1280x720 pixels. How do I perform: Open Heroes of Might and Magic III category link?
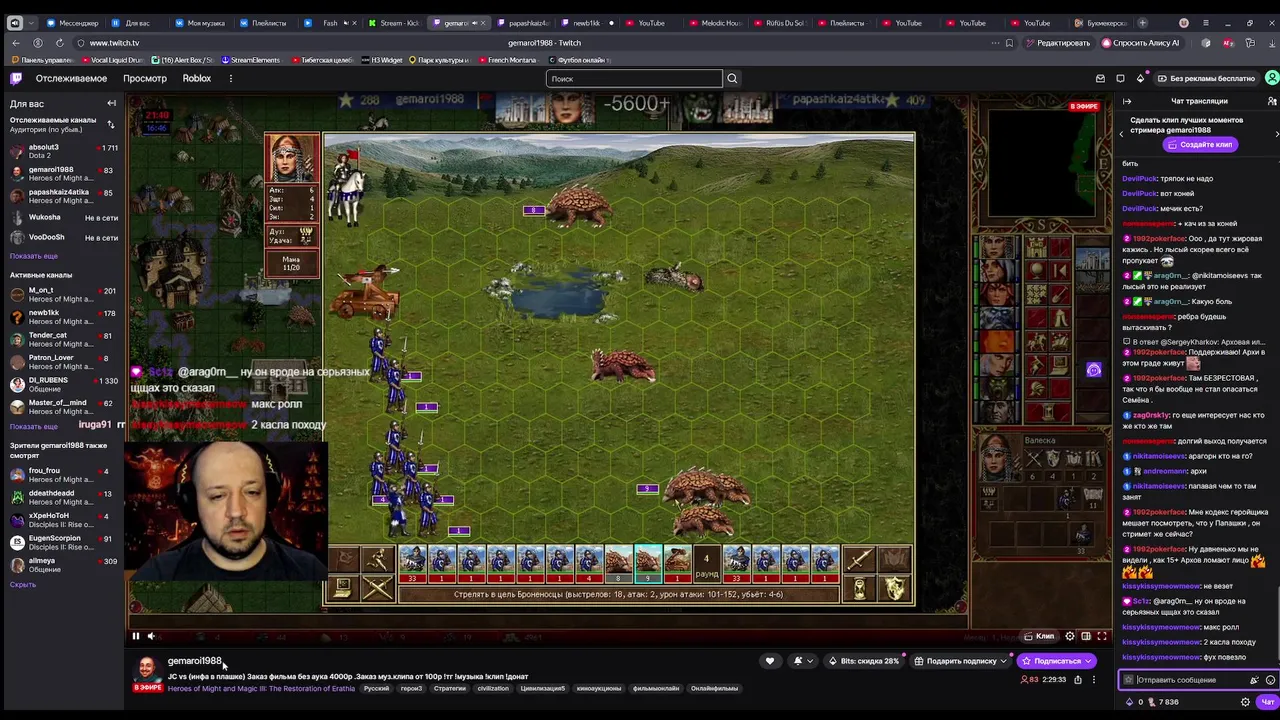(x=261, y=688)
